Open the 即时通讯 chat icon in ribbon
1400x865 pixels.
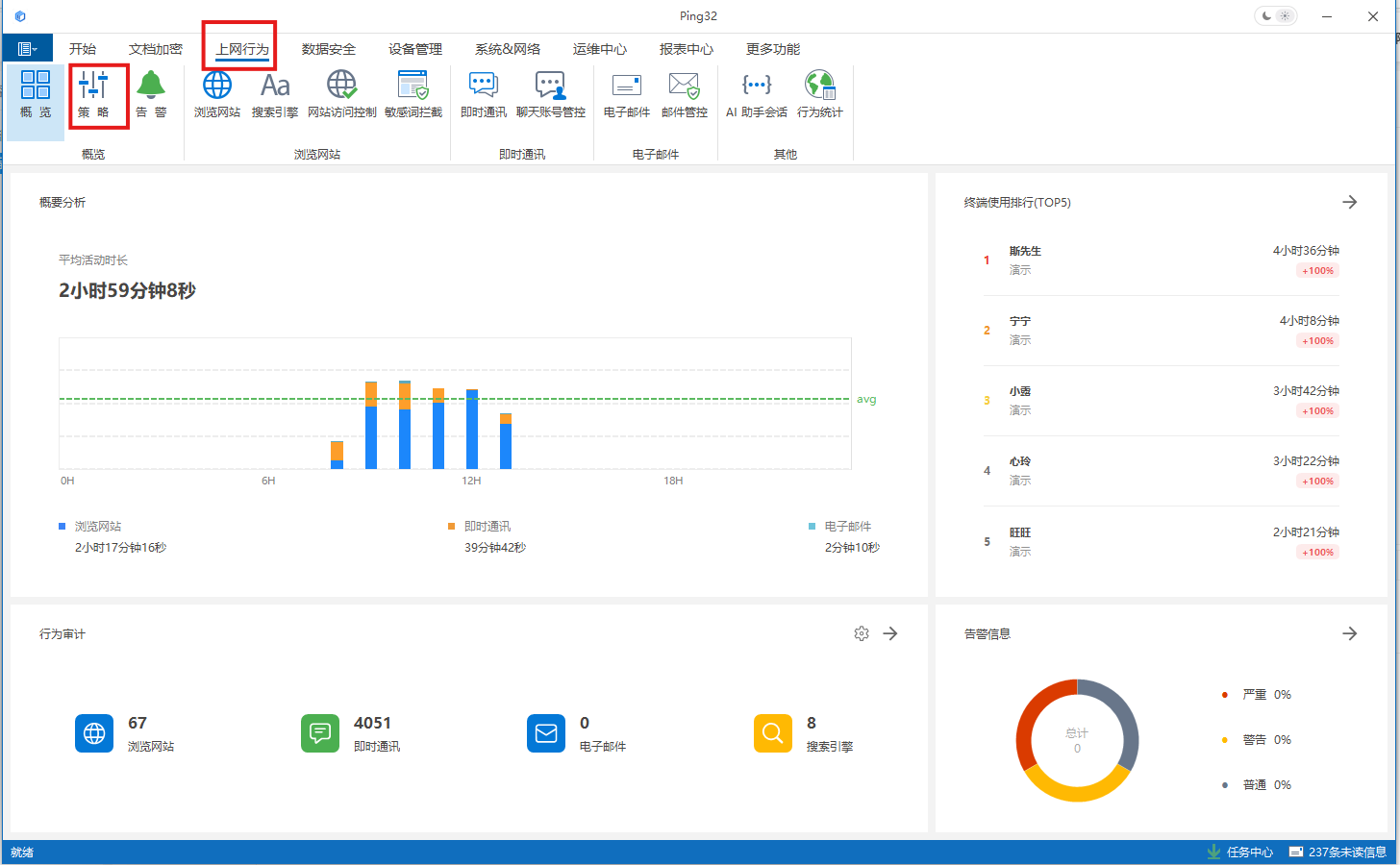(x=483, y=94)
